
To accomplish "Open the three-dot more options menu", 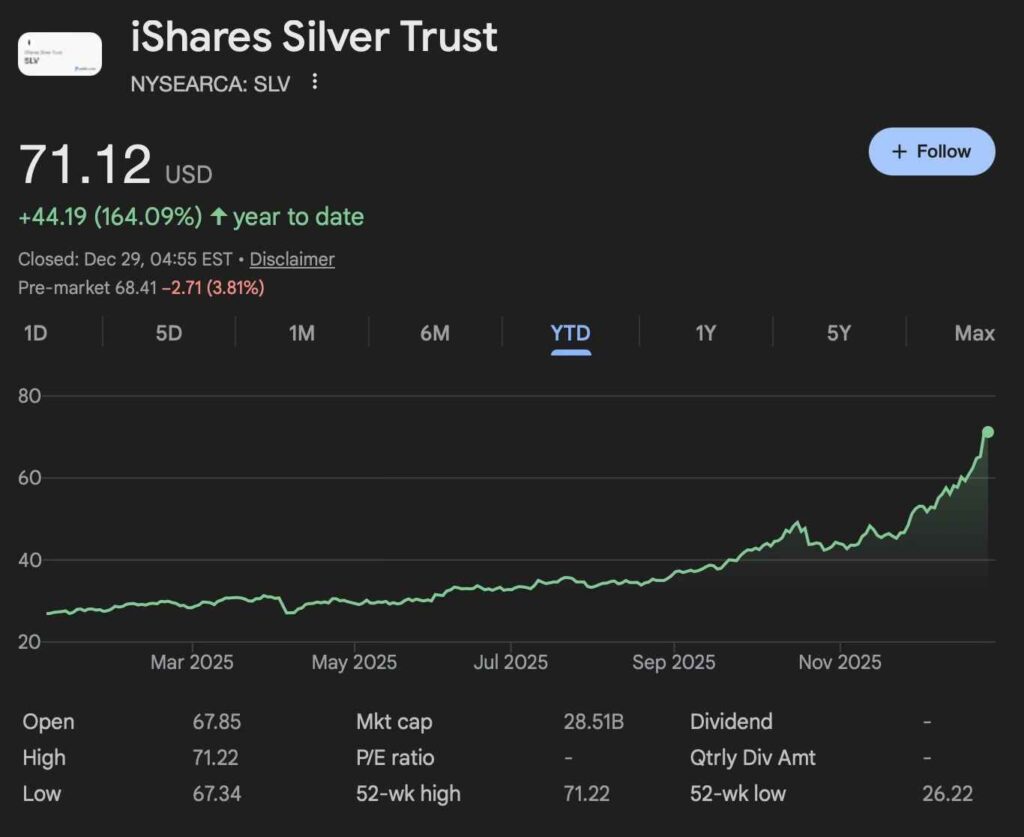I will click(x=315, y=82).
